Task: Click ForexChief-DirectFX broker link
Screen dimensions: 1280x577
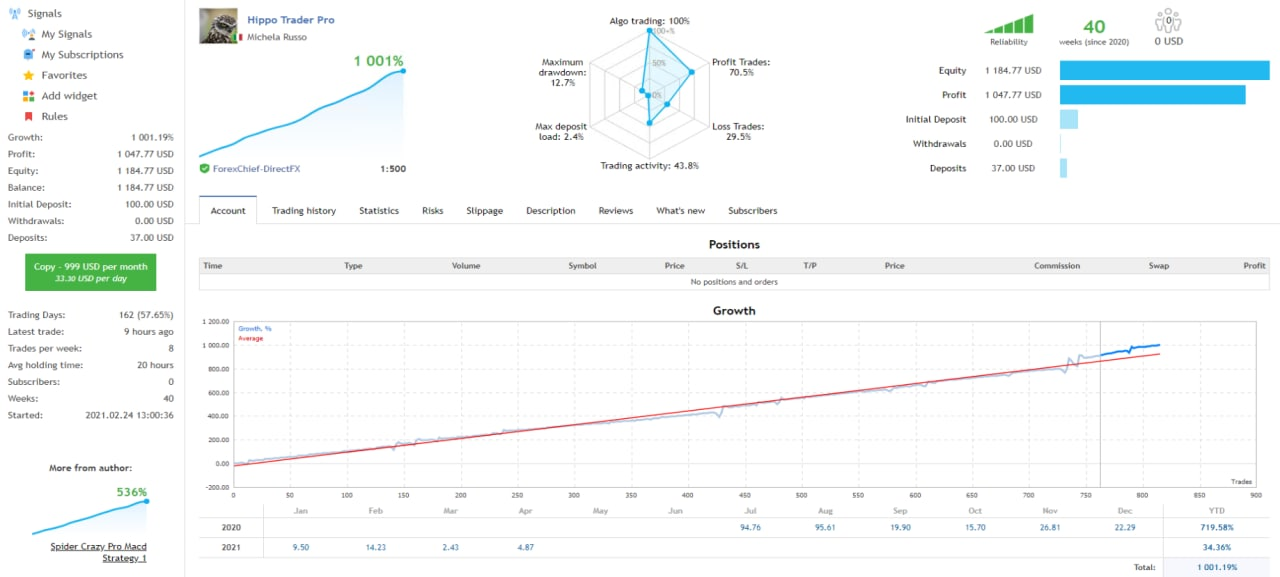Action: point(256,169)
